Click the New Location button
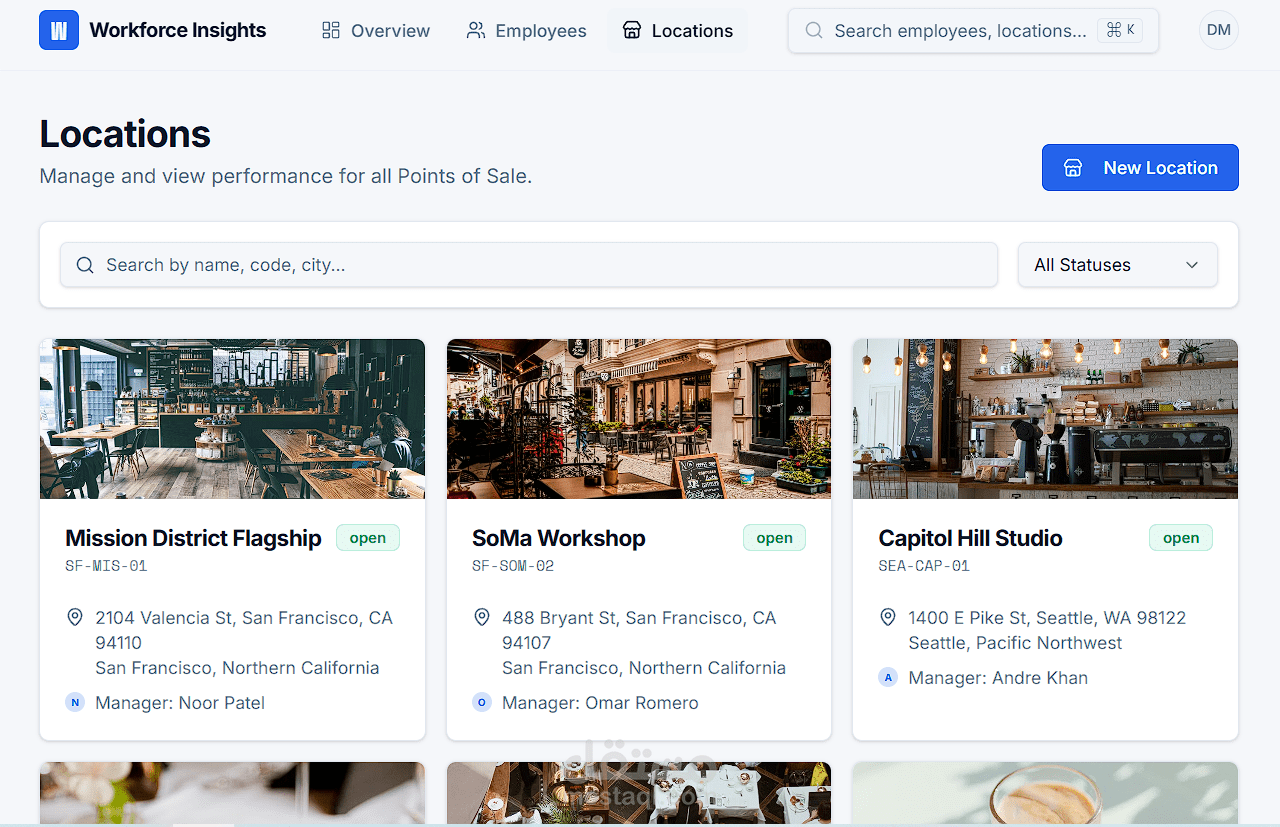 pos(1140,168)
